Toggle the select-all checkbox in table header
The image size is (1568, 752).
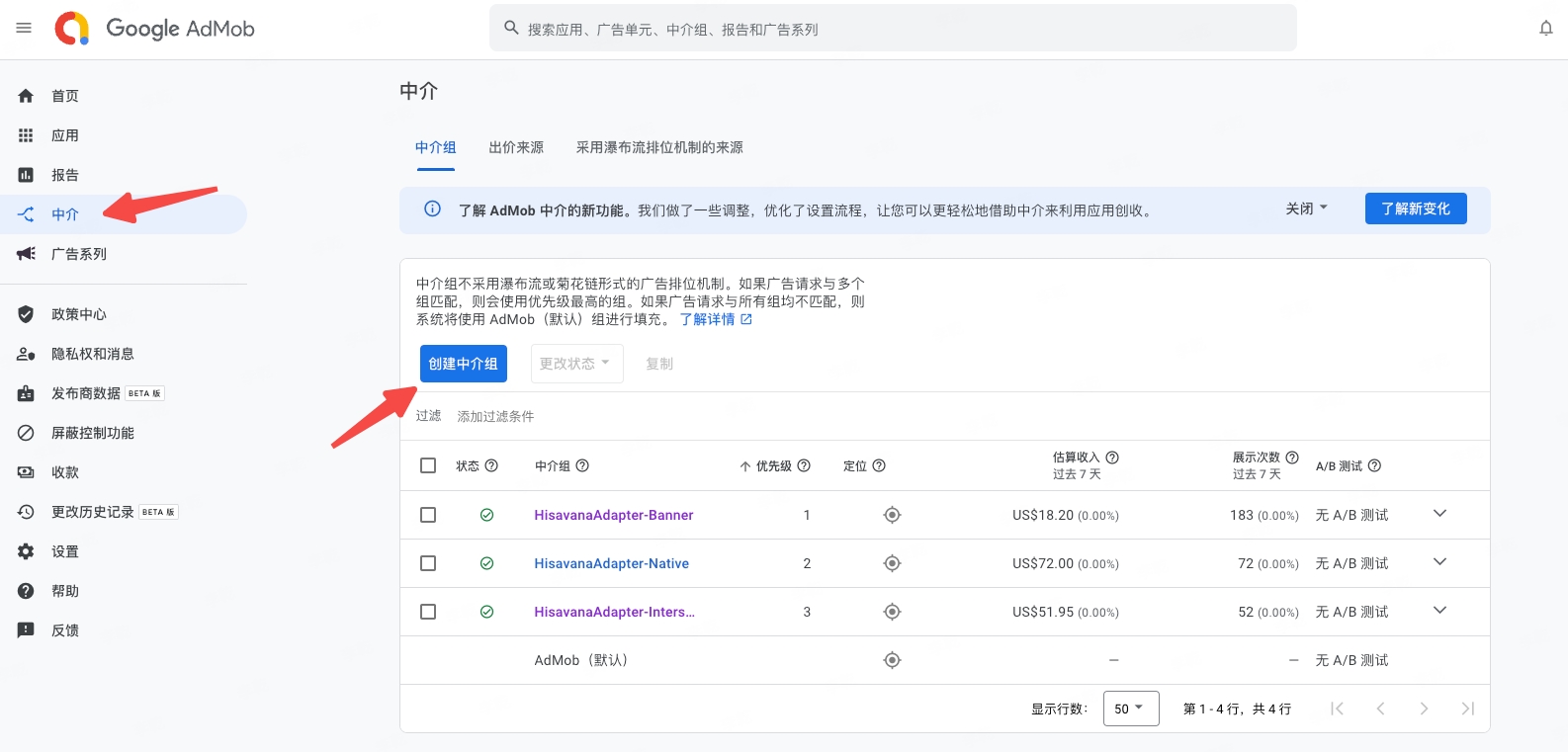[x=428, y=465]
